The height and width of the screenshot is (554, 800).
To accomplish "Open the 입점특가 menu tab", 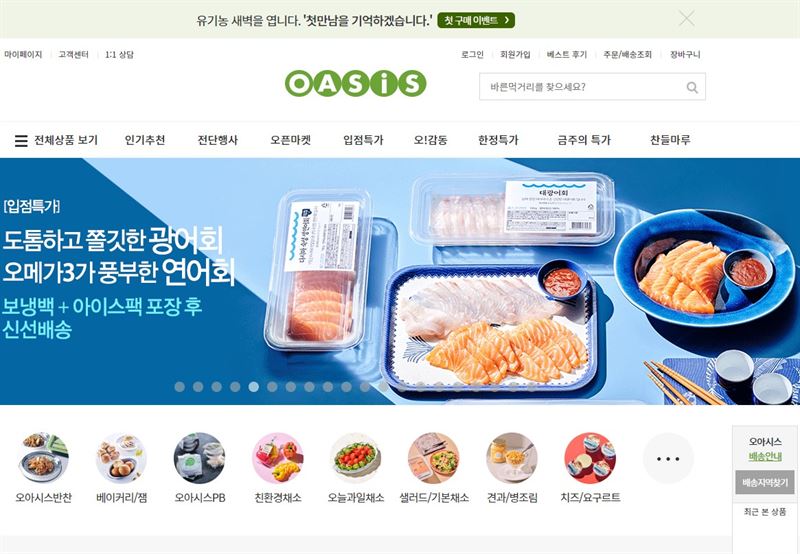I will (363, 140).
